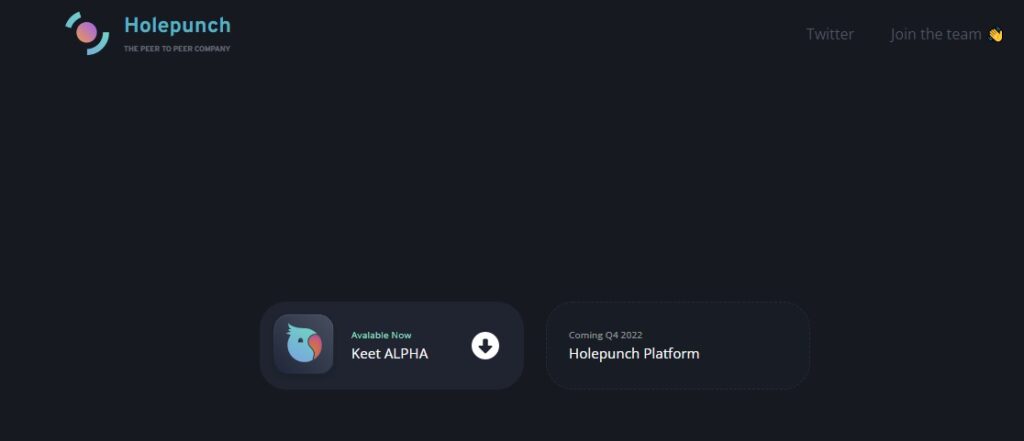Click the Keet card space before the download arrow

pyautogui.click(x=451, y=346)
